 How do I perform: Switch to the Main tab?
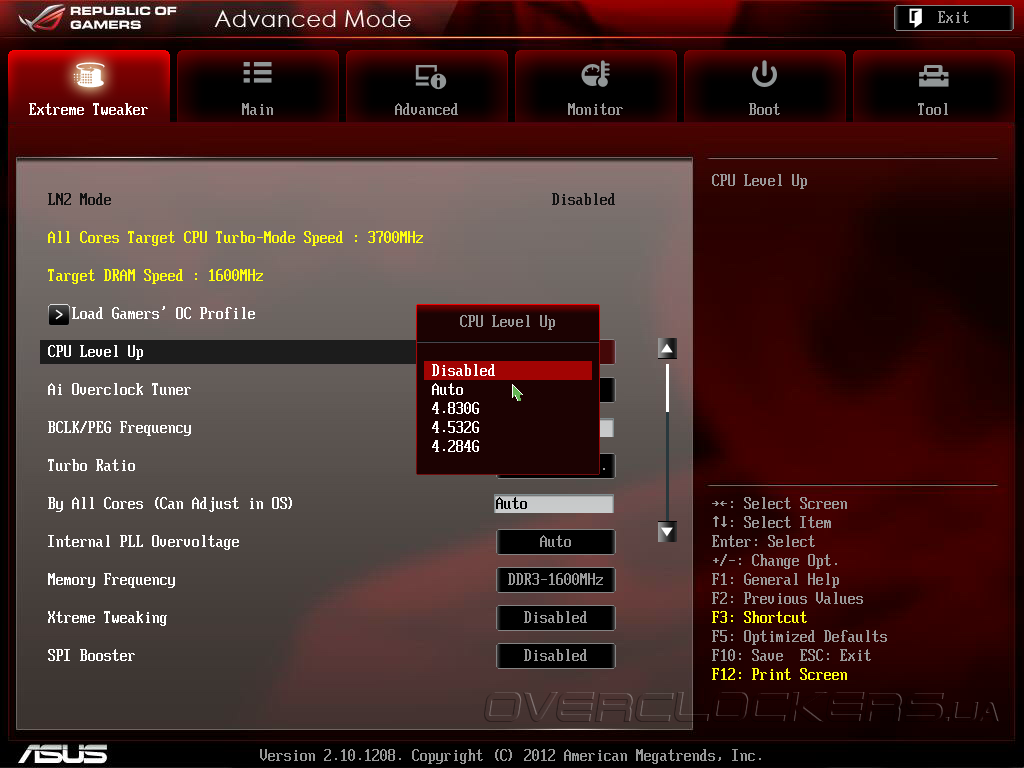257,86
